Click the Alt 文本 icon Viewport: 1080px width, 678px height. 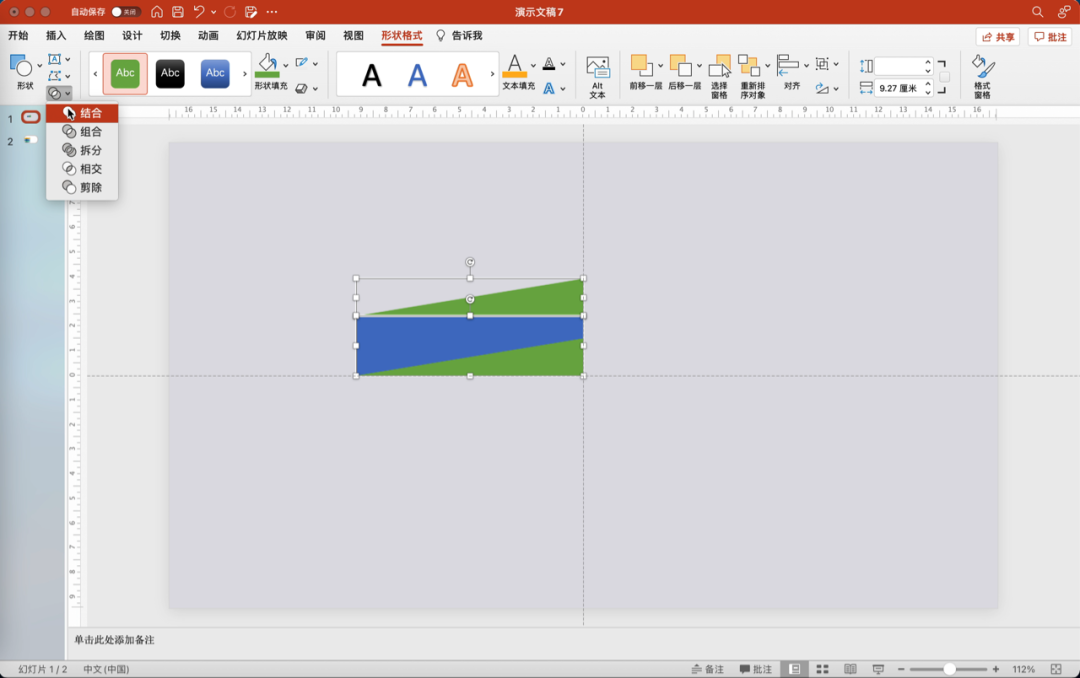click(597, 68)
